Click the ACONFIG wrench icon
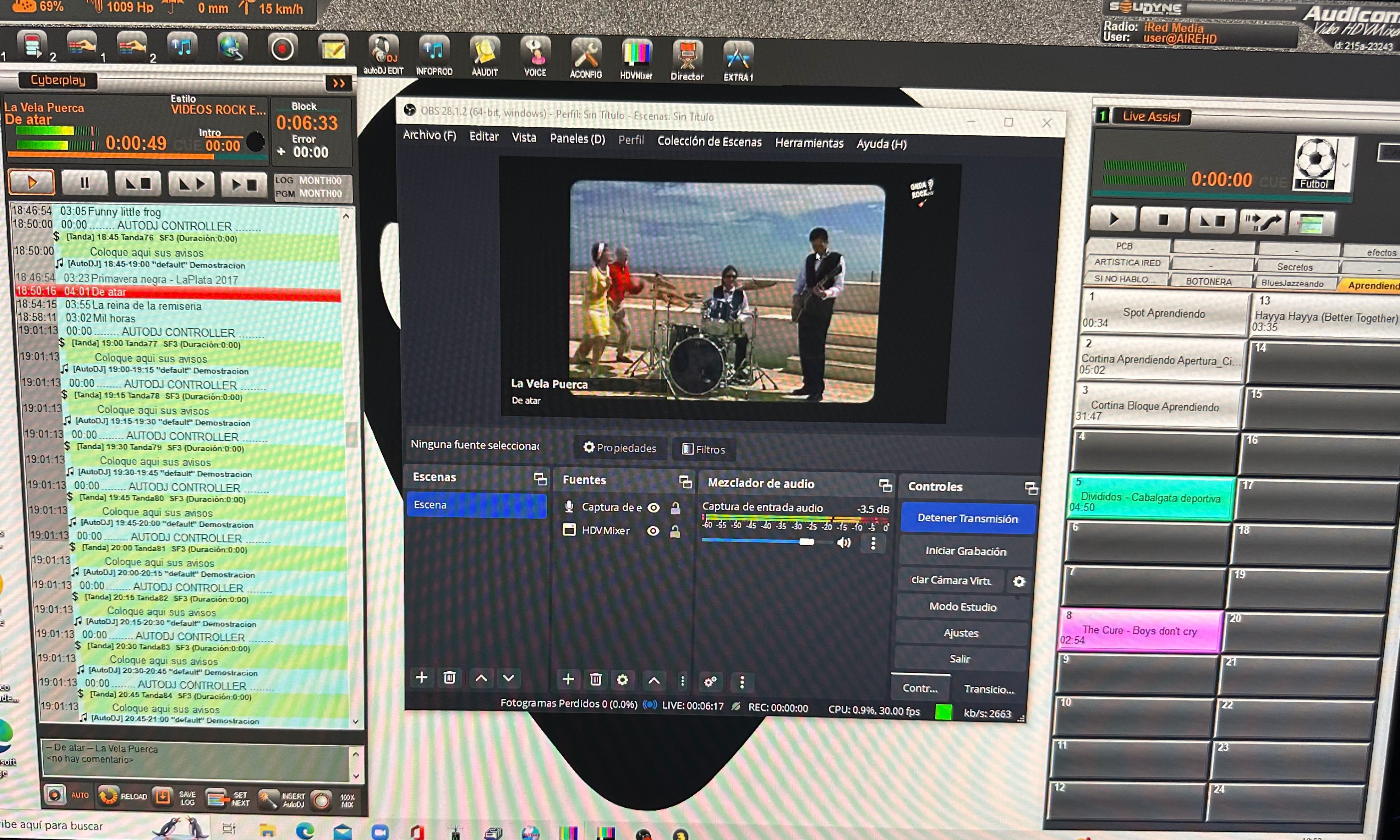The width and height of the screenshot is (1400, 840). [585, 58]
